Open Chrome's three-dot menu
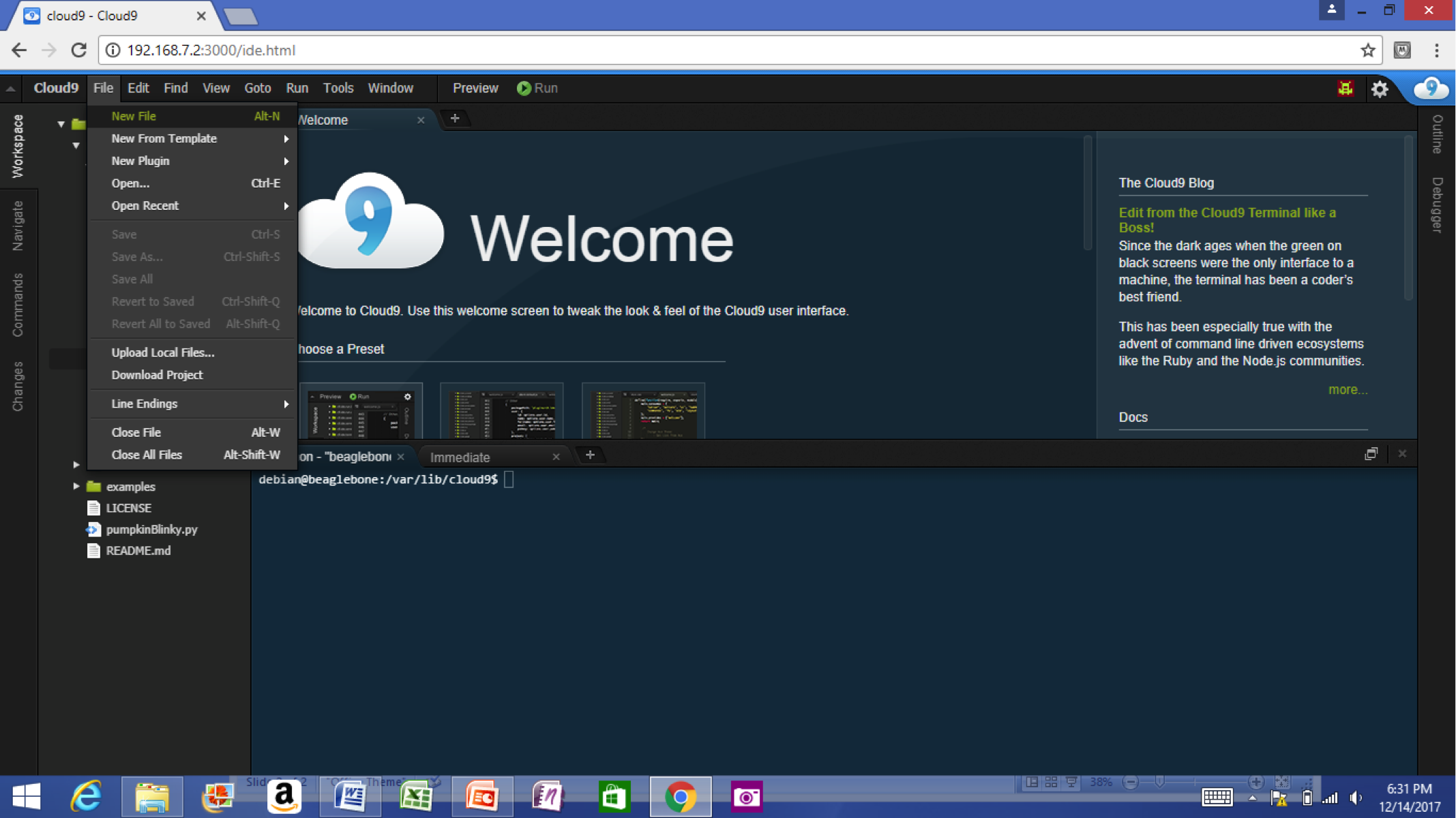This screenshot has width=1456, height=818. point(1436,50)
